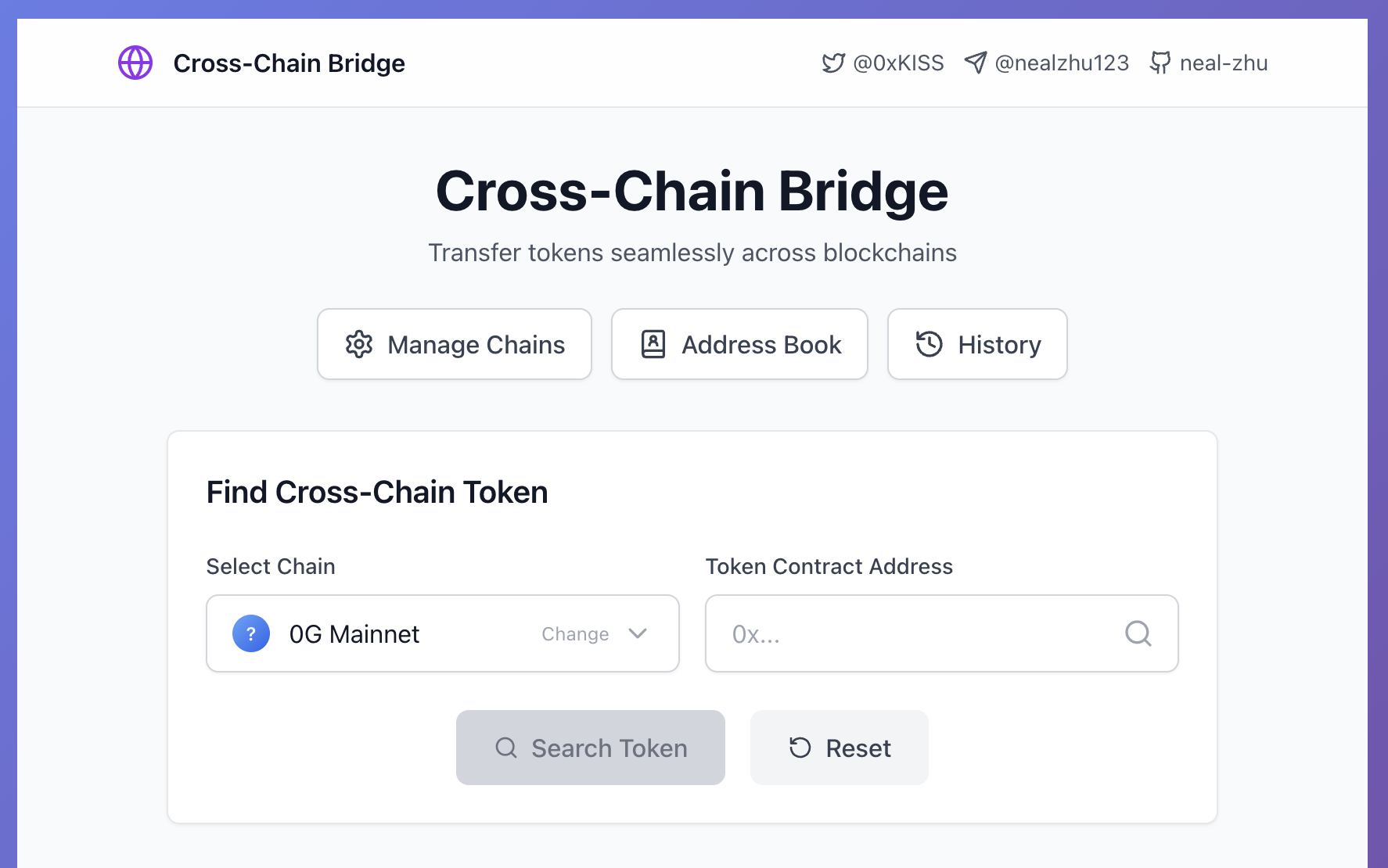Click the GitHub octocat icon

pos(1160,63)
